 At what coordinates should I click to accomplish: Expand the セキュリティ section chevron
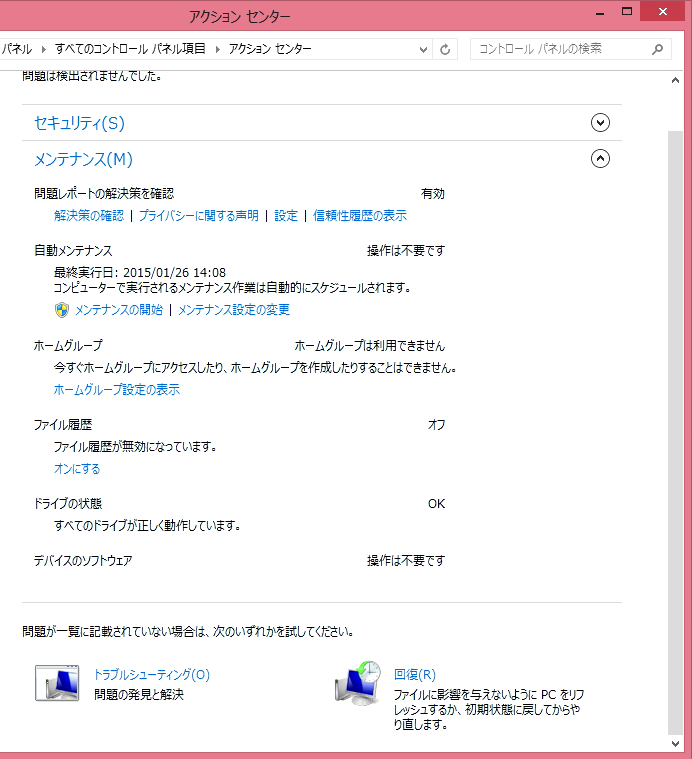600,122
